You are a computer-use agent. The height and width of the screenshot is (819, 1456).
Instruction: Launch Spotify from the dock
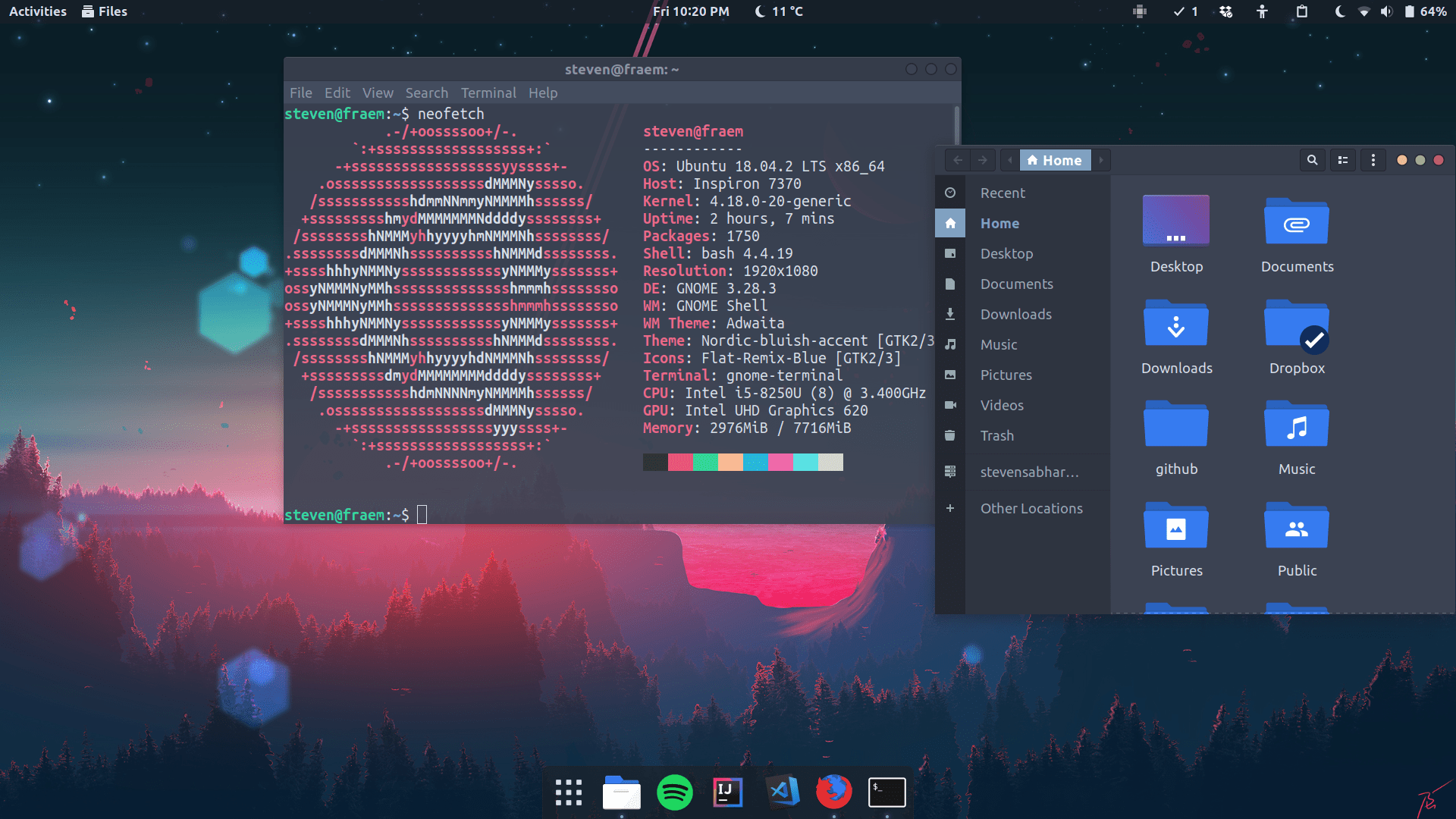tap(674, 792)
